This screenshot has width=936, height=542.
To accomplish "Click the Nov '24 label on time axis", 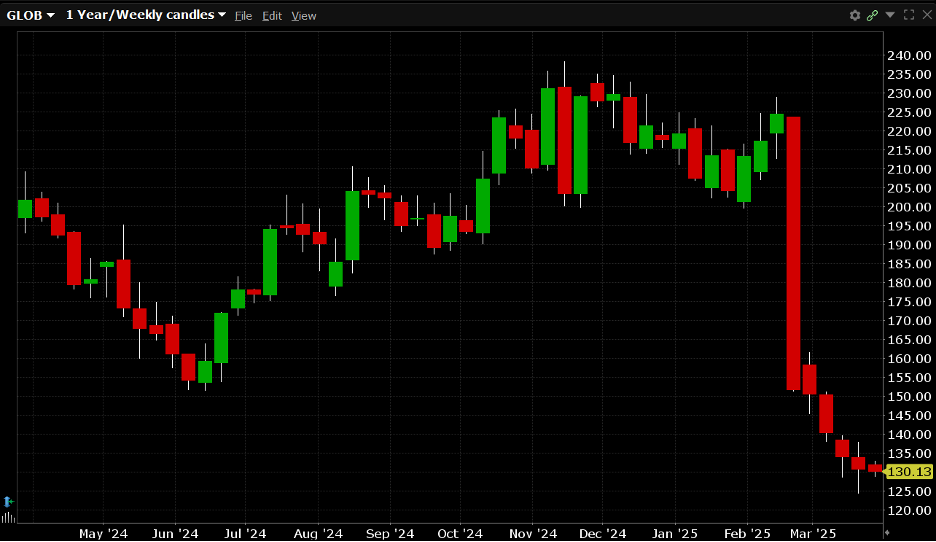I will 532,534.
